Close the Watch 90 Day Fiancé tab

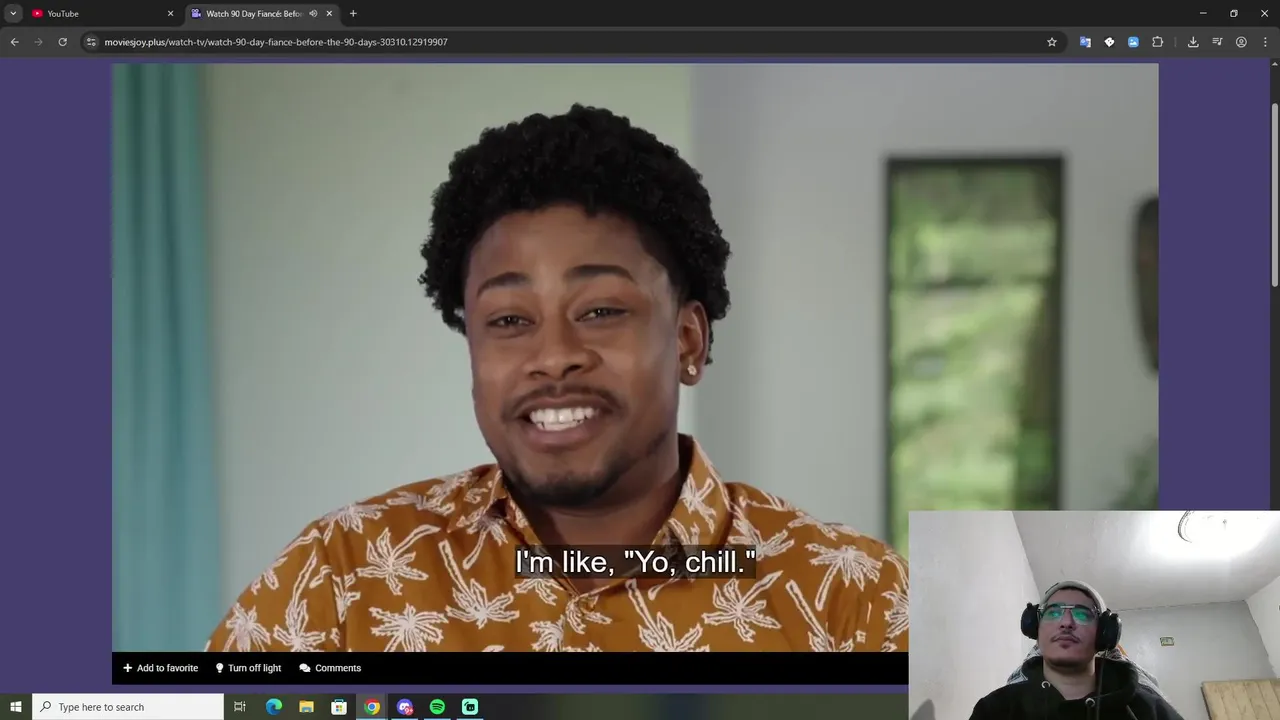tap(329, 13)
